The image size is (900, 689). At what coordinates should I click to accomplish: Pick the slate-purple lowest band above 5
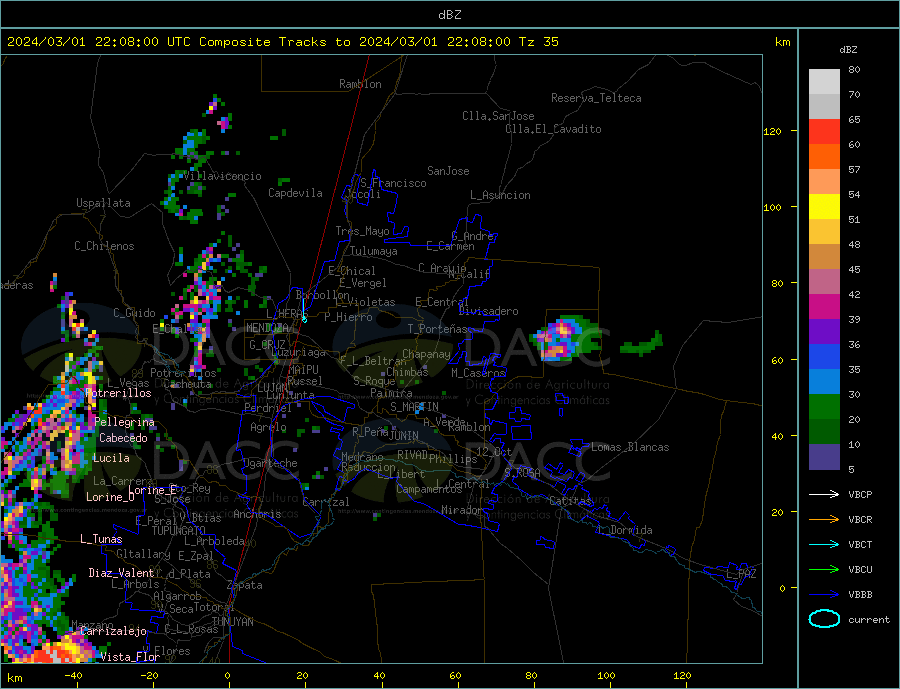point(824,457)
